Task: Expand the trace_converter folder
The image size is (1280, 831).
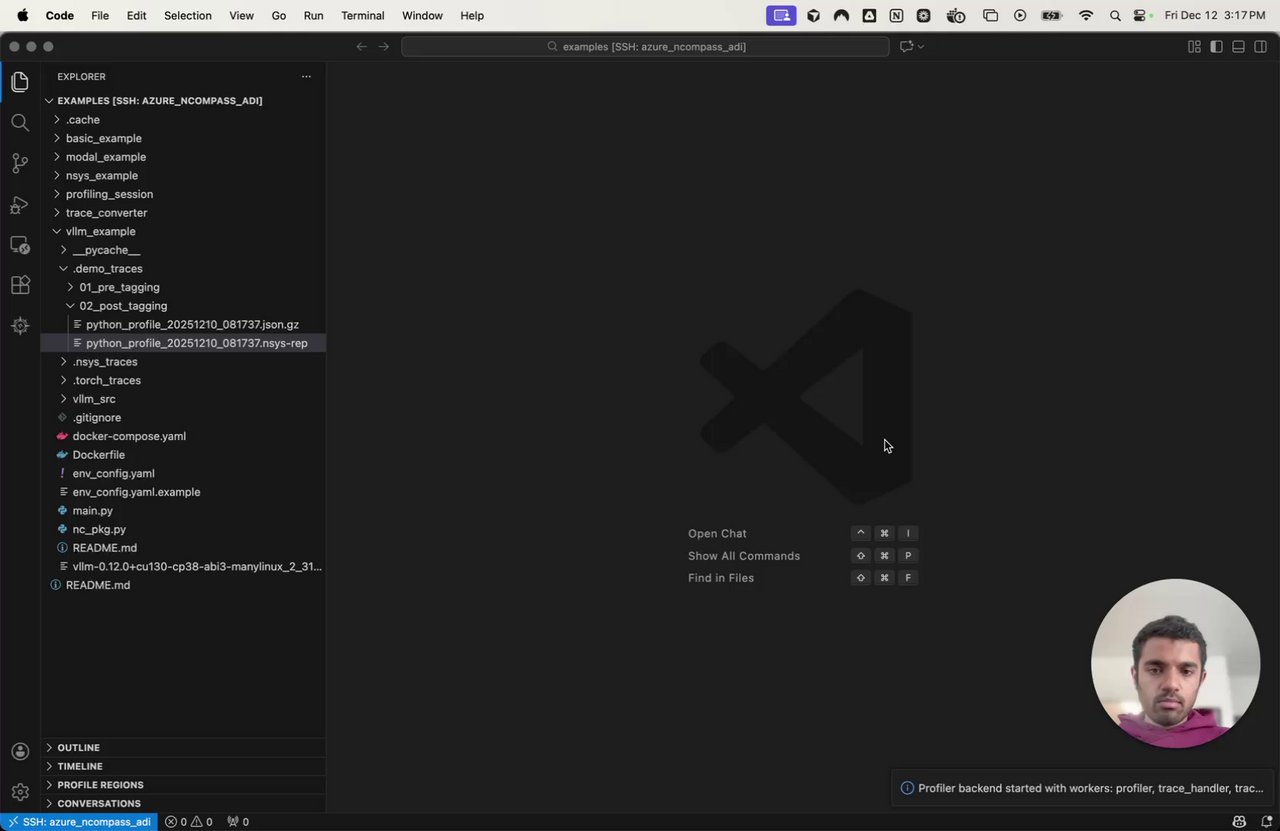Action: pos(183,213)
